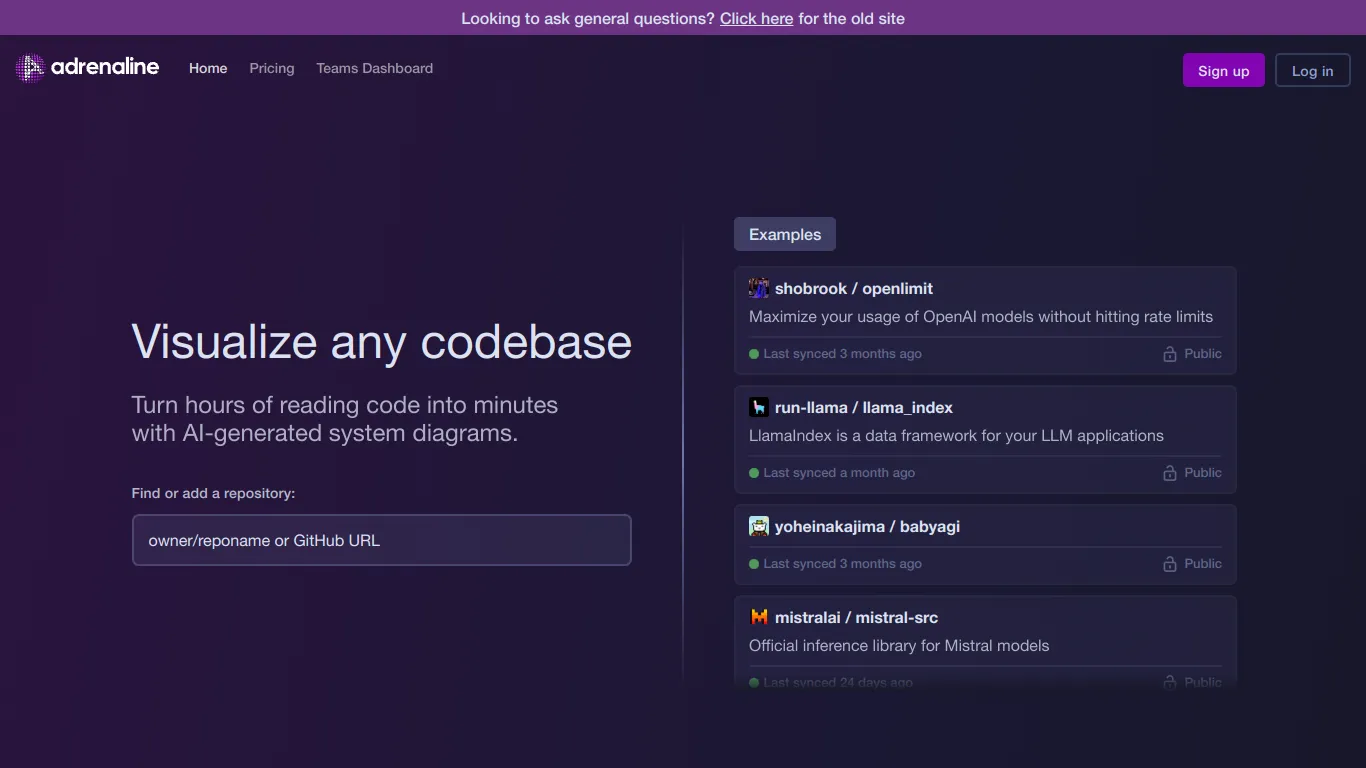Screen dimensions: 1366x768
Task: Open yoheinakajima / babyagi repository
Action: click(x=867, y=526)
